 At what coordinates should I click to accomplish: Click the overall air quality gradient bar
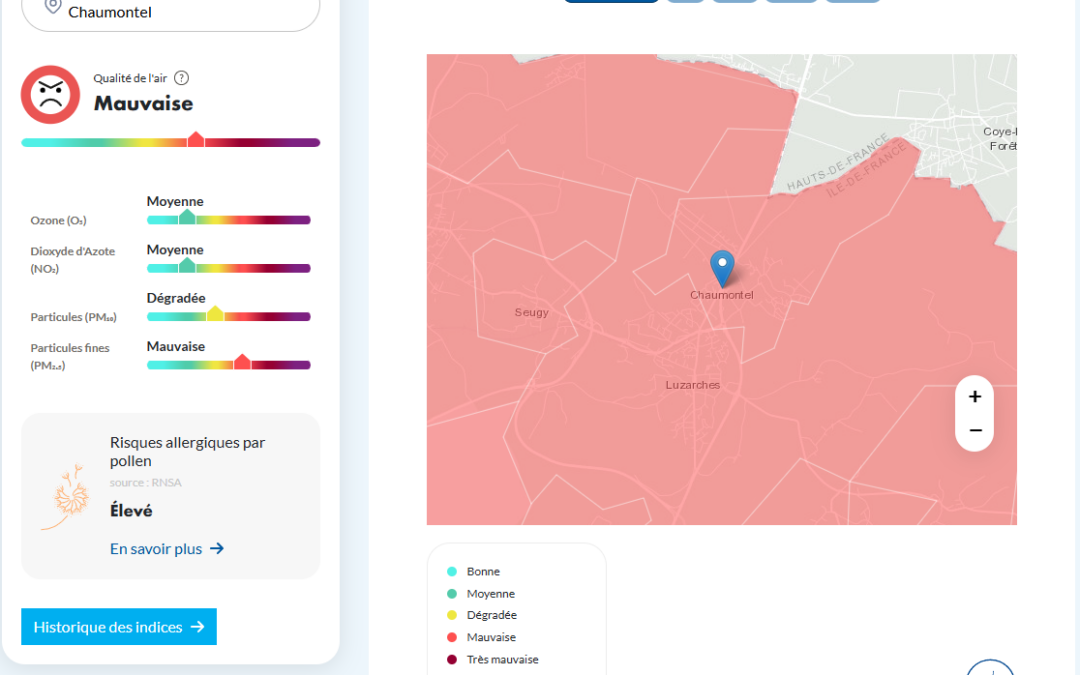[x=171, y=142]
